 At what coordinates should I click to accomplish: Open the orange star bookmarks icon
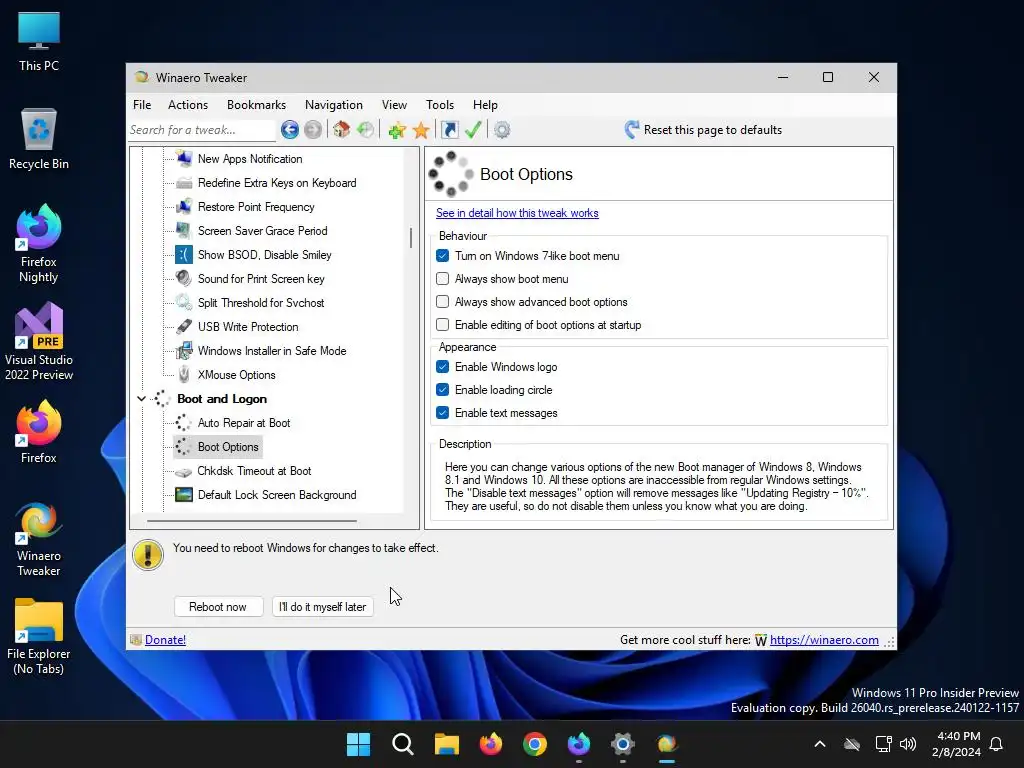tap(421, 130)
